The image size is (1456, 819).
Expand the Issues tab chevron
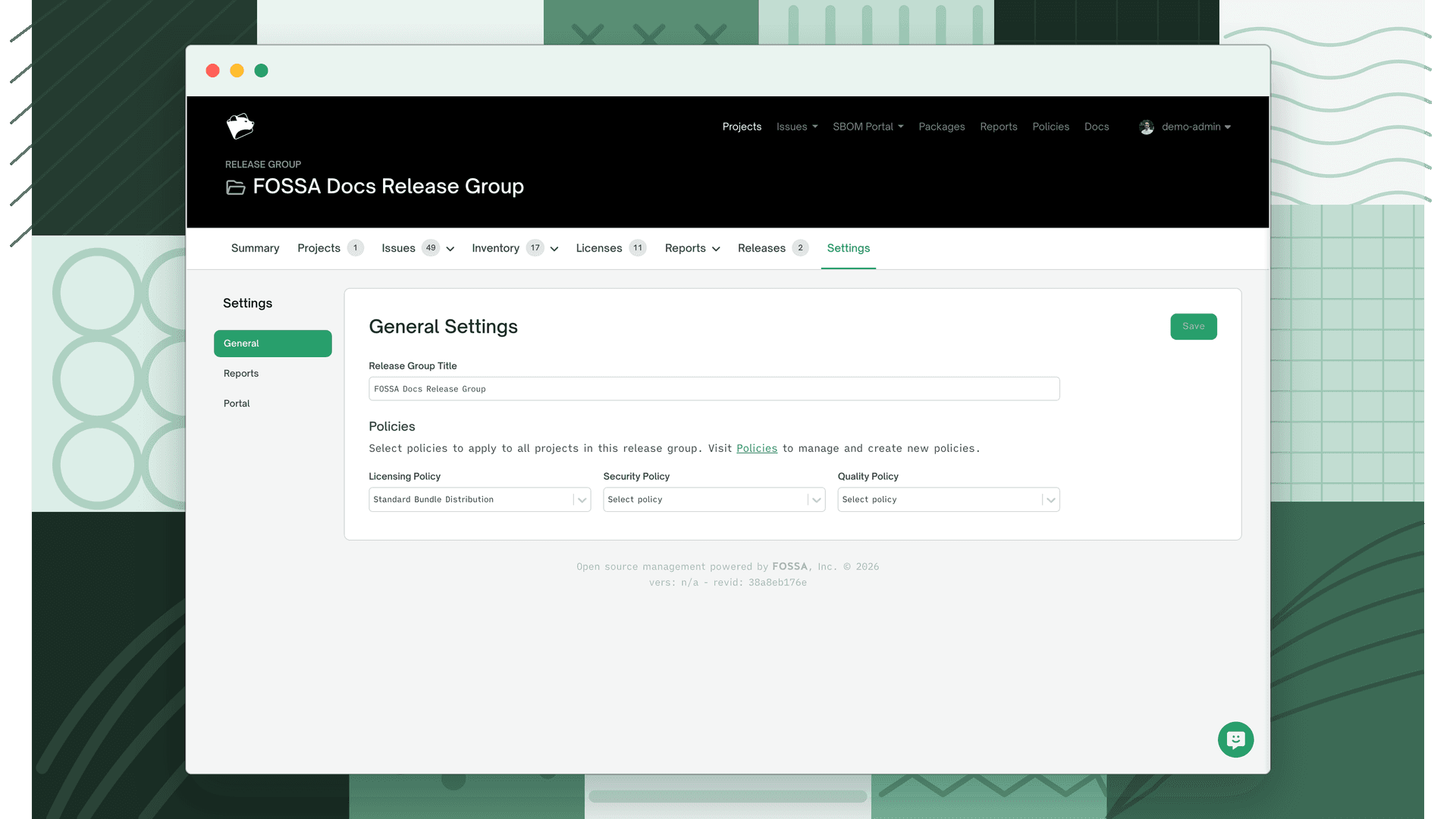pos(450,249)
